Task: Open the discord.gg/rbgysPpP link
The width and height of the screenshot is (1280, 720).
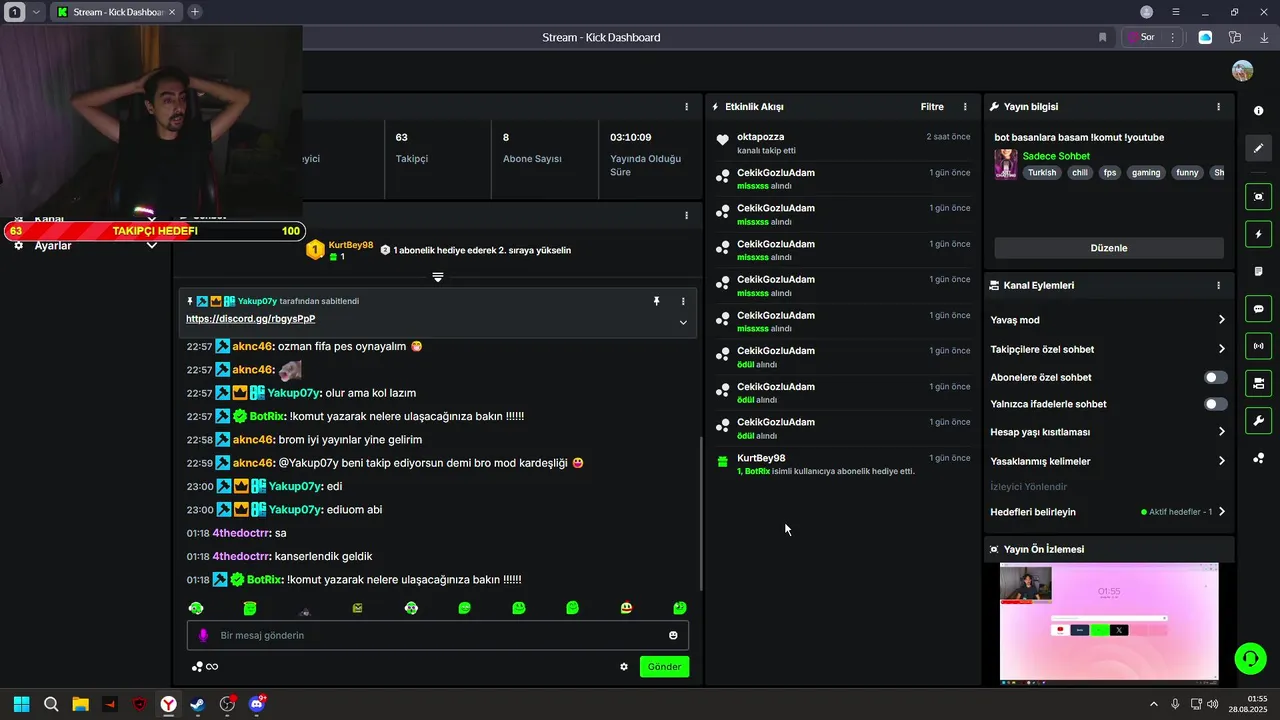Action: click(x=250, y=319)
